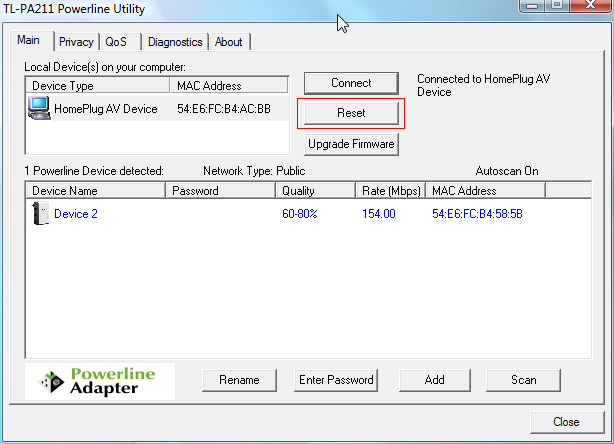Open the About tab
Image resolution: width=614 pixels, height=444 pixels.
pyautogui.click(x=228, y=42)
